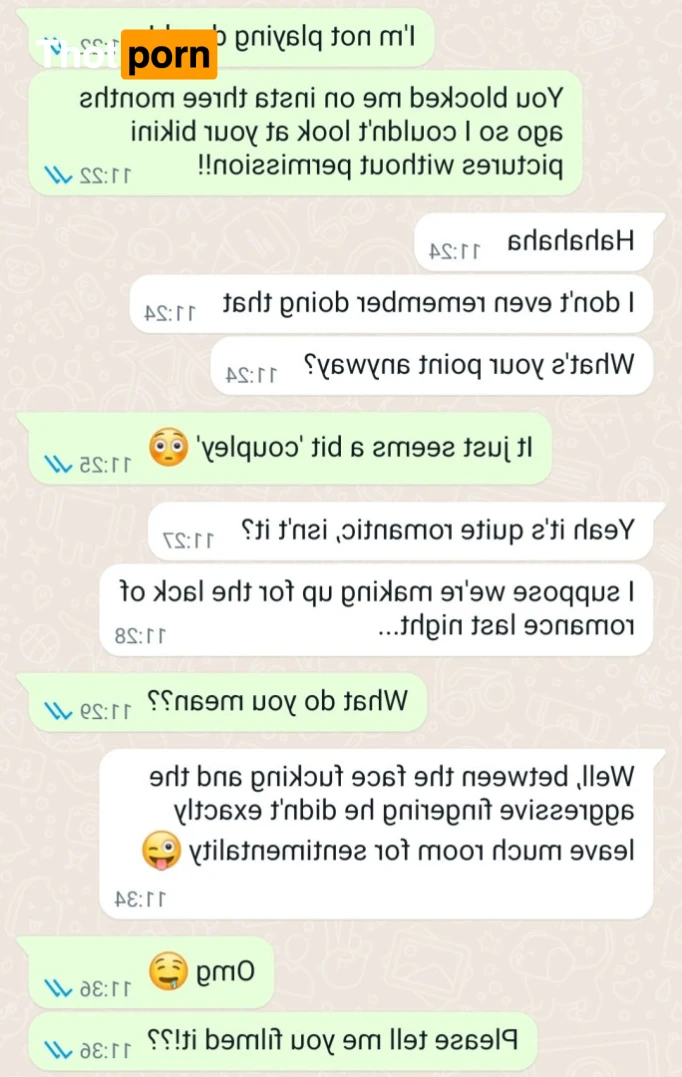This screenshot has height=1077, width=682.
Task: Select the 'What's your point anyway?' message
Action: click(431, 365)
